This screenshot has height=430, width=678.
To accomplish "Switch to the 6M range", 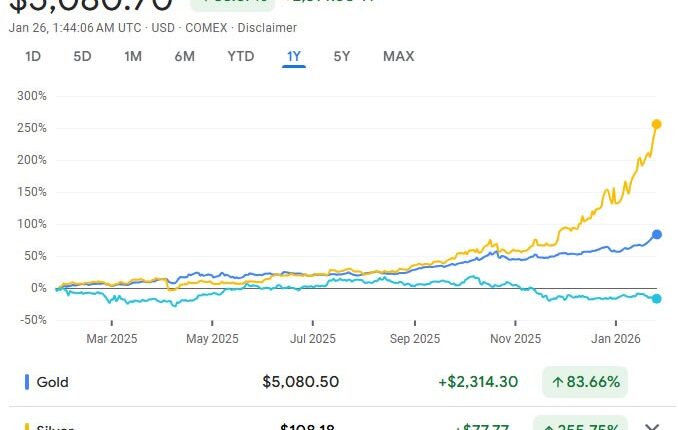I will (184, 56).
